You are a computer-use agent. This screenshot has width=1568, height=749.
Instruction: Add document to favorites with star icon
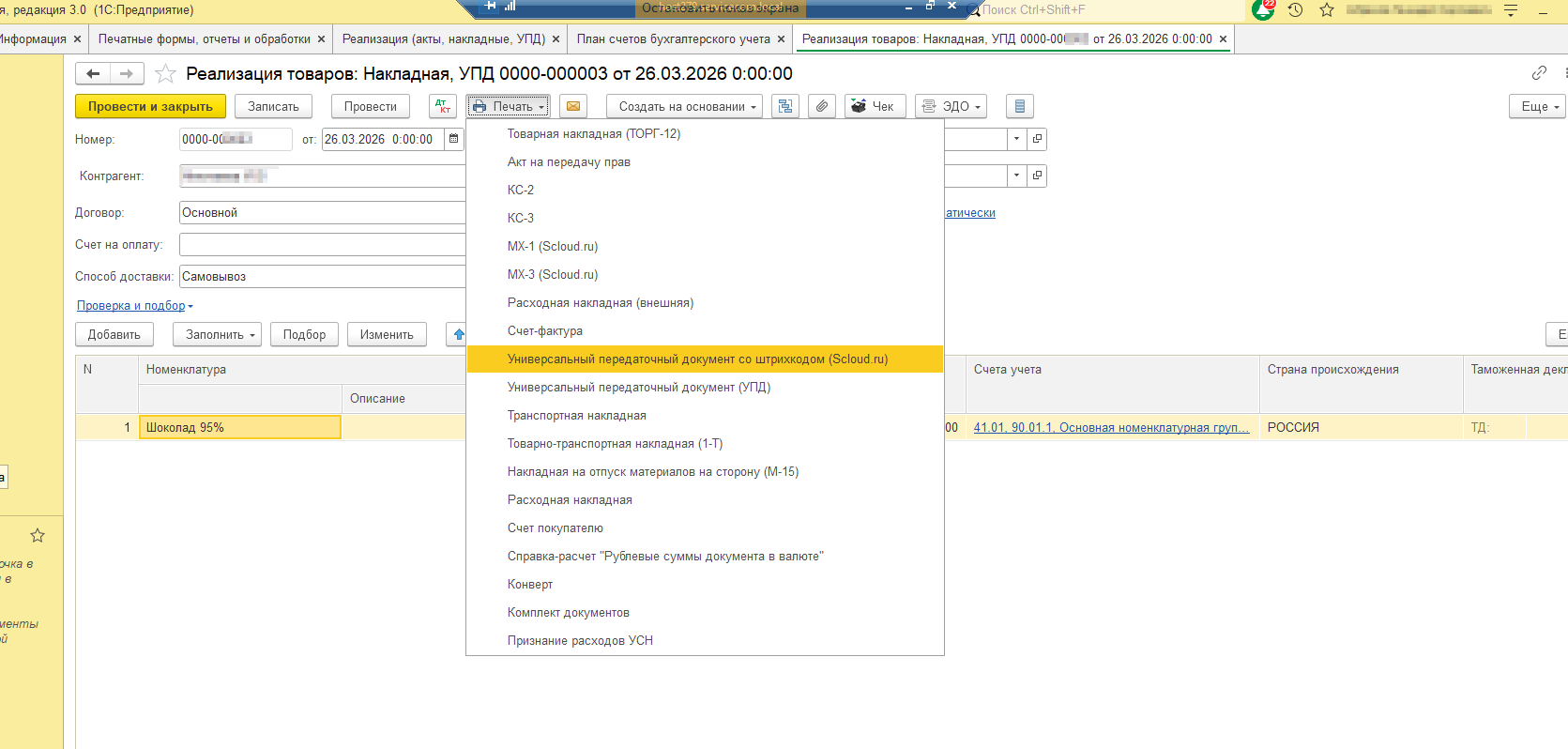[x=165, y=73]
